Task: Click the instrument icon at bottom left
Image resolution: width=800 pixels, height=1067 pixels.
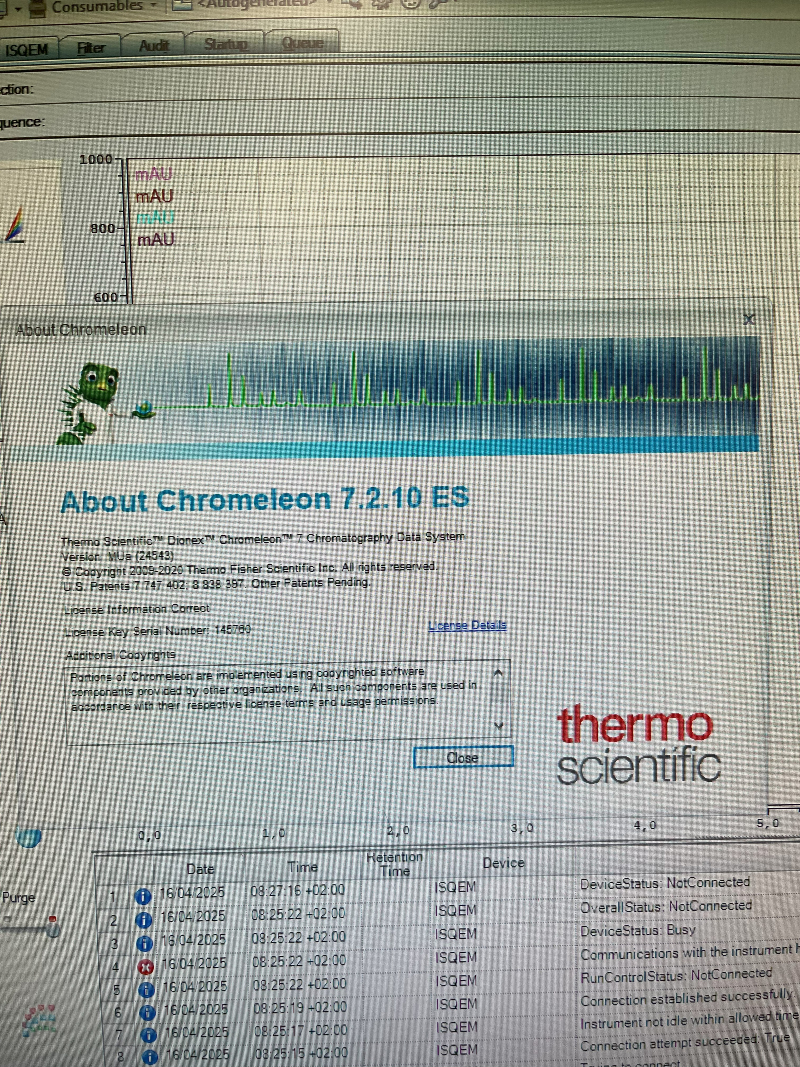Action: (x=38, y=1020)
